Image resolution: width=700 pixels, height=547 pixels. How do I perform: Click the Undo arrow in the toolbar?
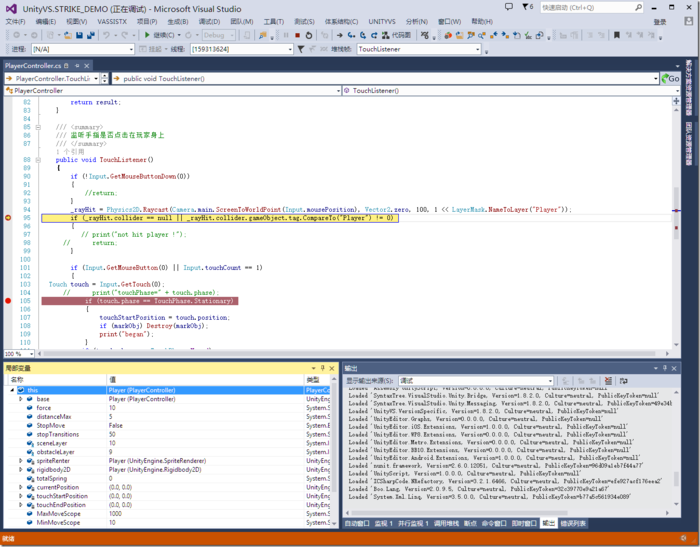pos(106,35)
